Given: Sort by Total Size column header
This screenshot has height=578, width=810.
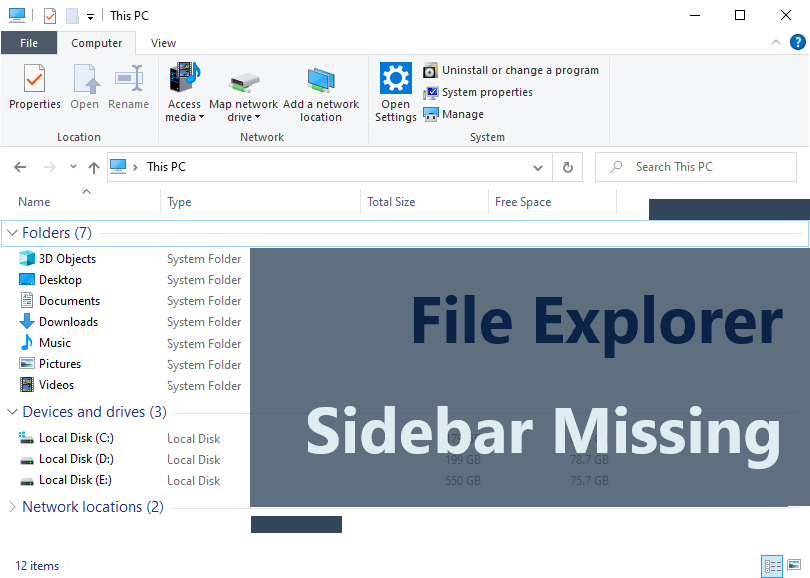Looking at the screenshot, I should pos(391,202).
